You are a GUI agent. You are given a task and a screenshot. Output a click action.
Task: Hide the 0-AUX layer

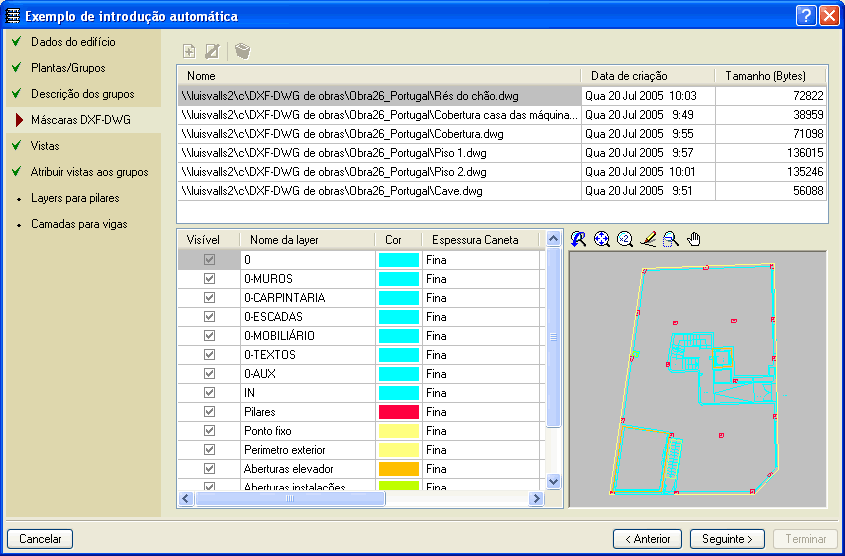tap(209, 373)
